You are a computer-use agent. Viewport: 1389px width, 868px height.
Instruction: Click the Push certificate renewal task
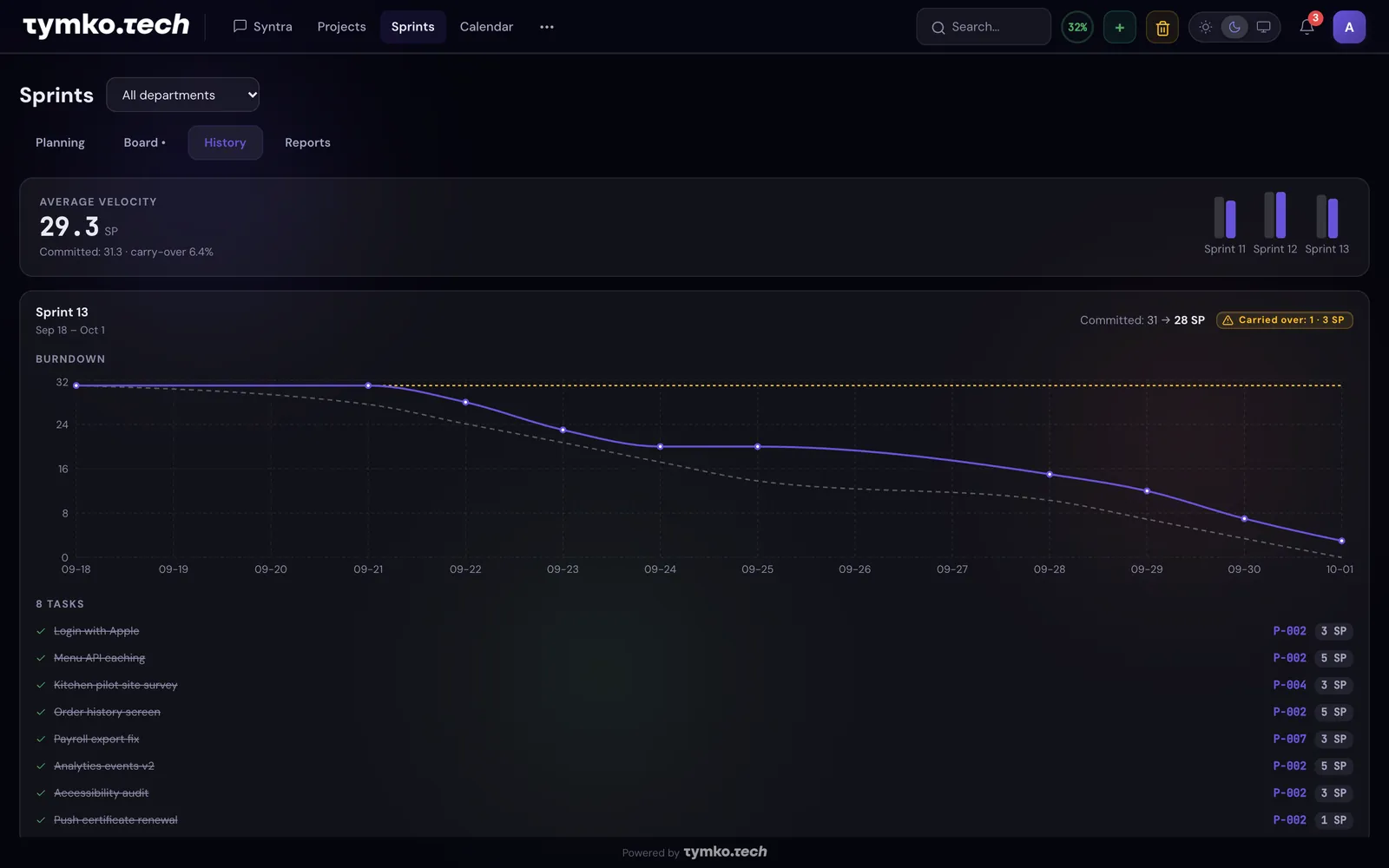[115, 819]
